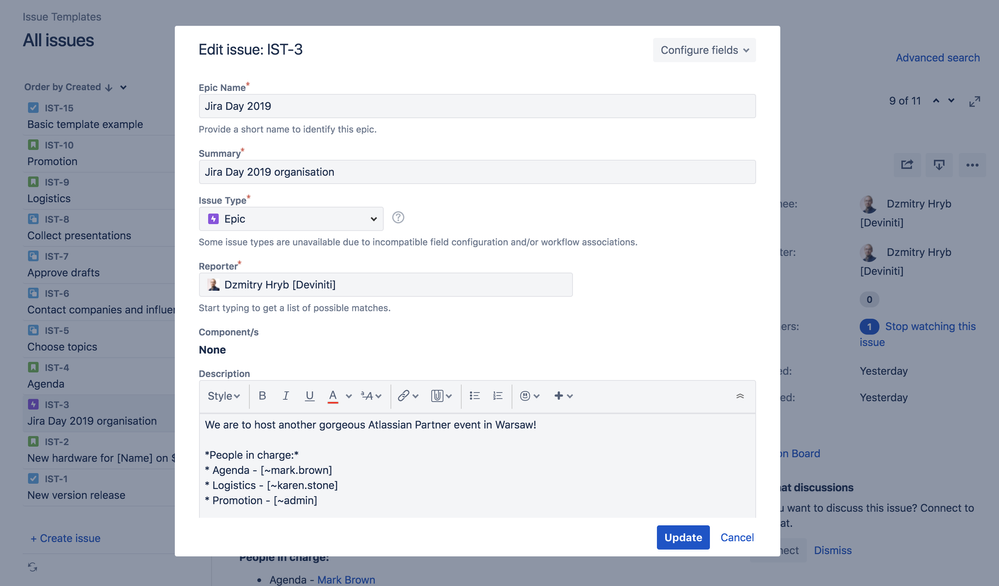999x586 pixels.
Task: Open the Configure fields dropdown
Action: pos(704,49)
